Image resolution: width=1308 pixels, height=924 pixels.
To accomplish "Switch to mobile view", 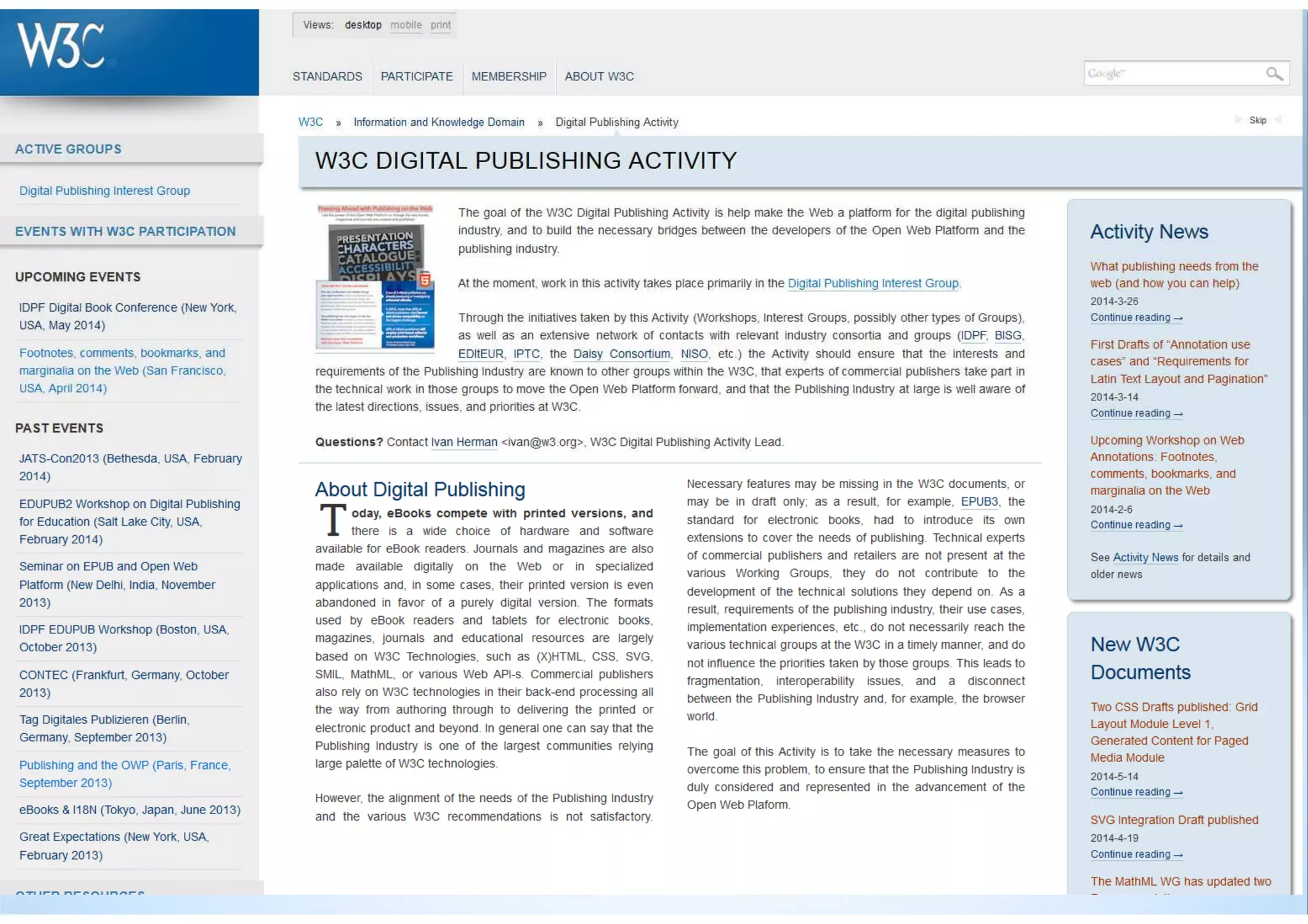I will pos(406,25).
